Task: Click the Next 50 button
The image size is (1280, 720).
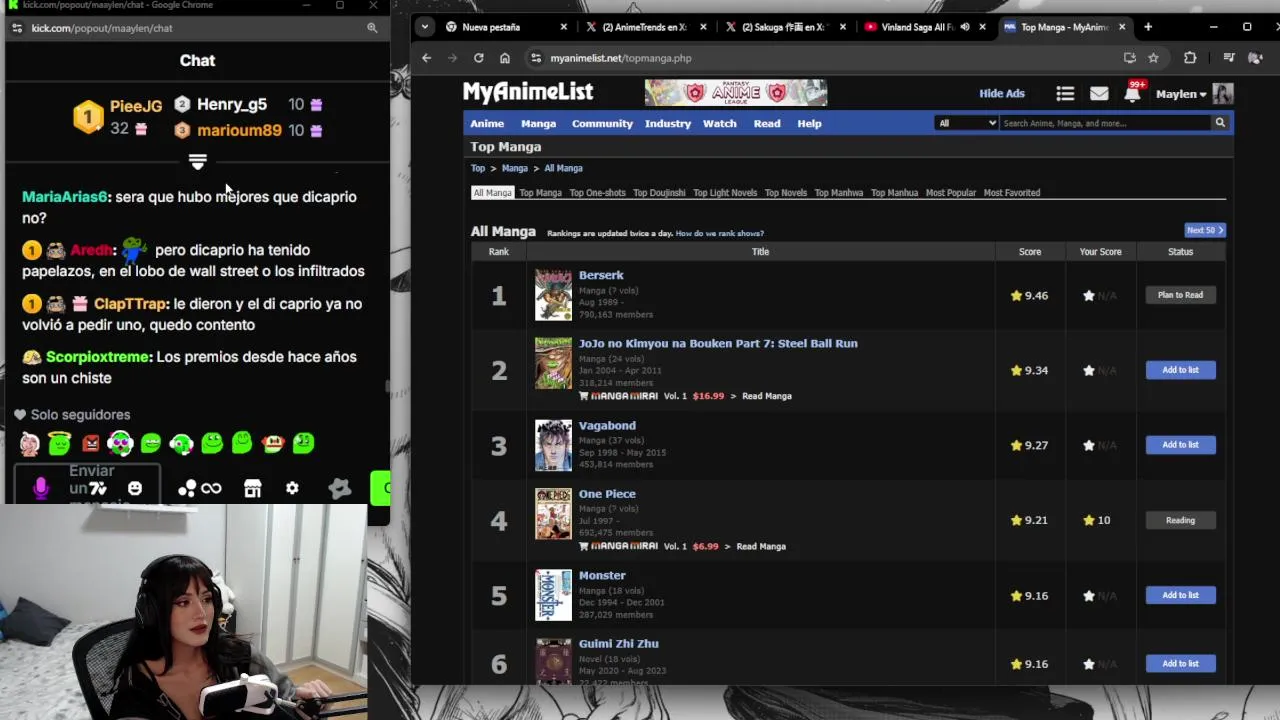Action: tap(1204, 230)
